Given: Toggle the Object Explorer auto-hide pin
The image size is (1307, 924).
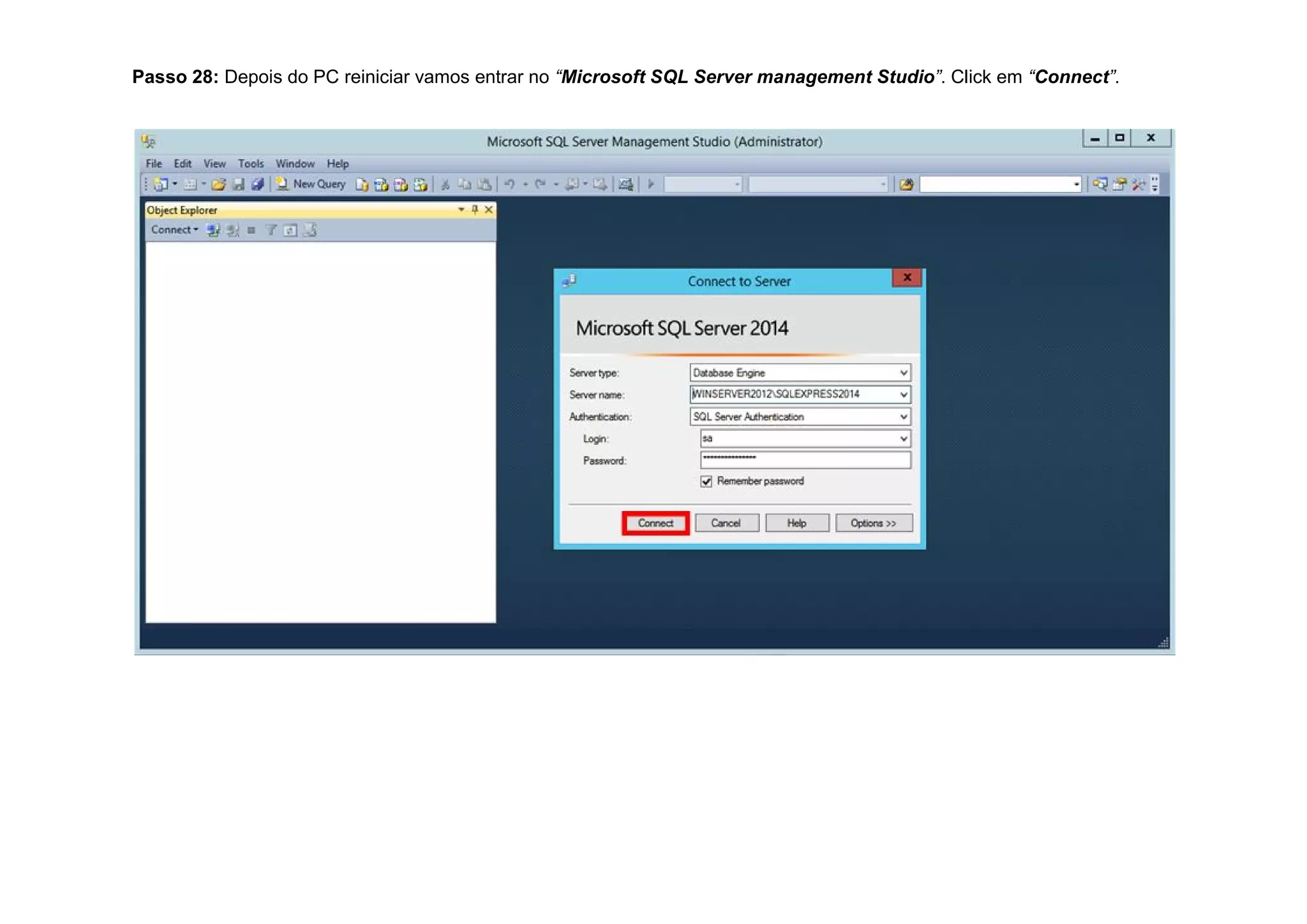Looking at the screenshot, I should pyautogui.click(x=475, y=209).
